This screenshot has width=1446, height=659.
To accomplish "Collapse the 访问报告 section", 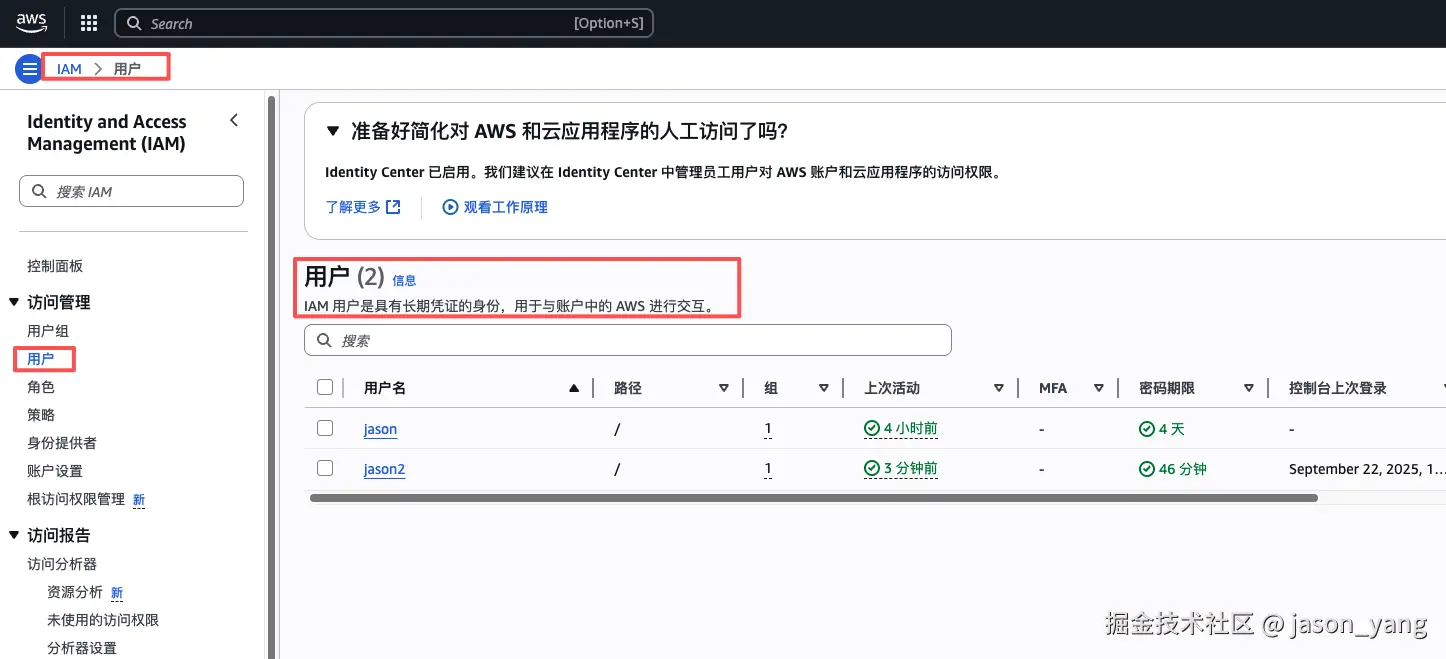I will [14, 535].
